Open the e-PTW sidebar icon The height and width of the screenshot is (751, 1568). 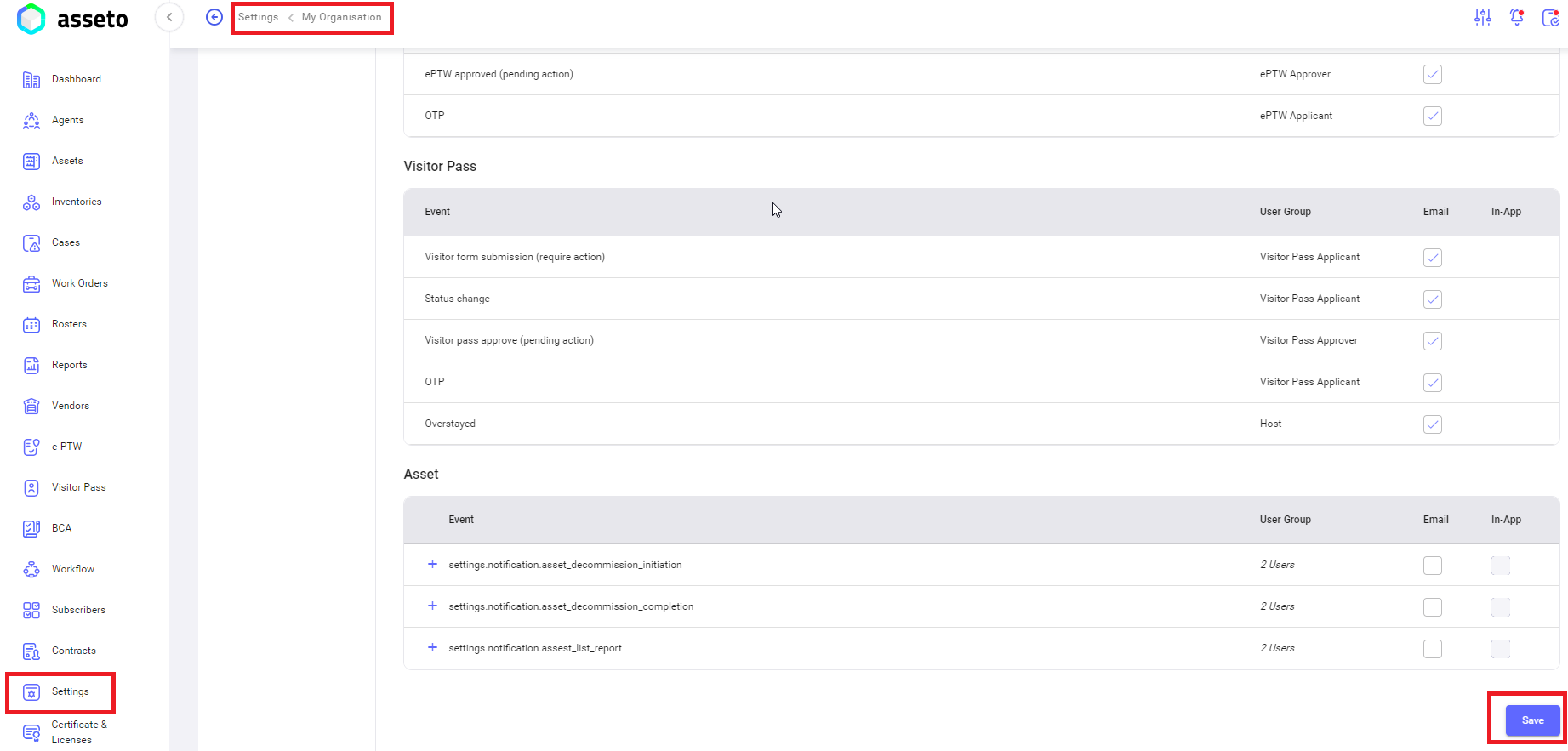pyautogui.click(x=31, y=447)
